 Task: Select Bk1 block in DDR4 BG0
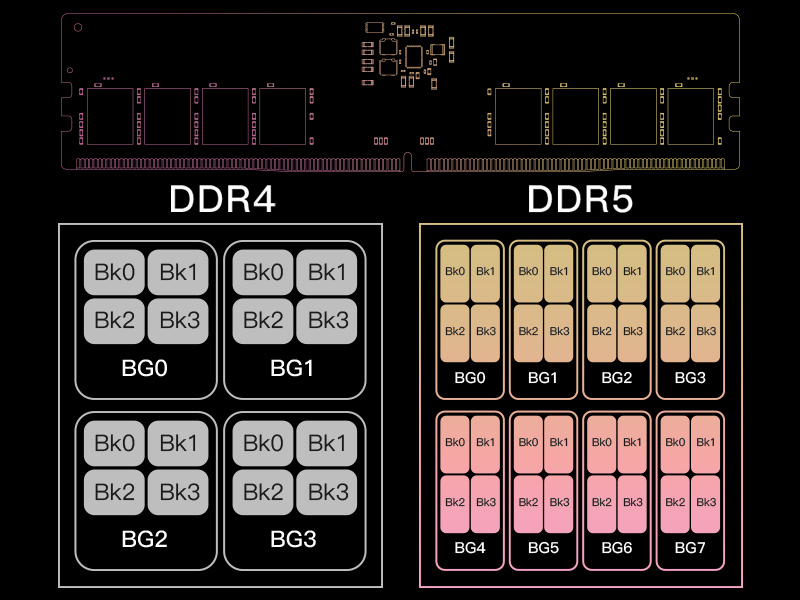(x=178, y=272)
